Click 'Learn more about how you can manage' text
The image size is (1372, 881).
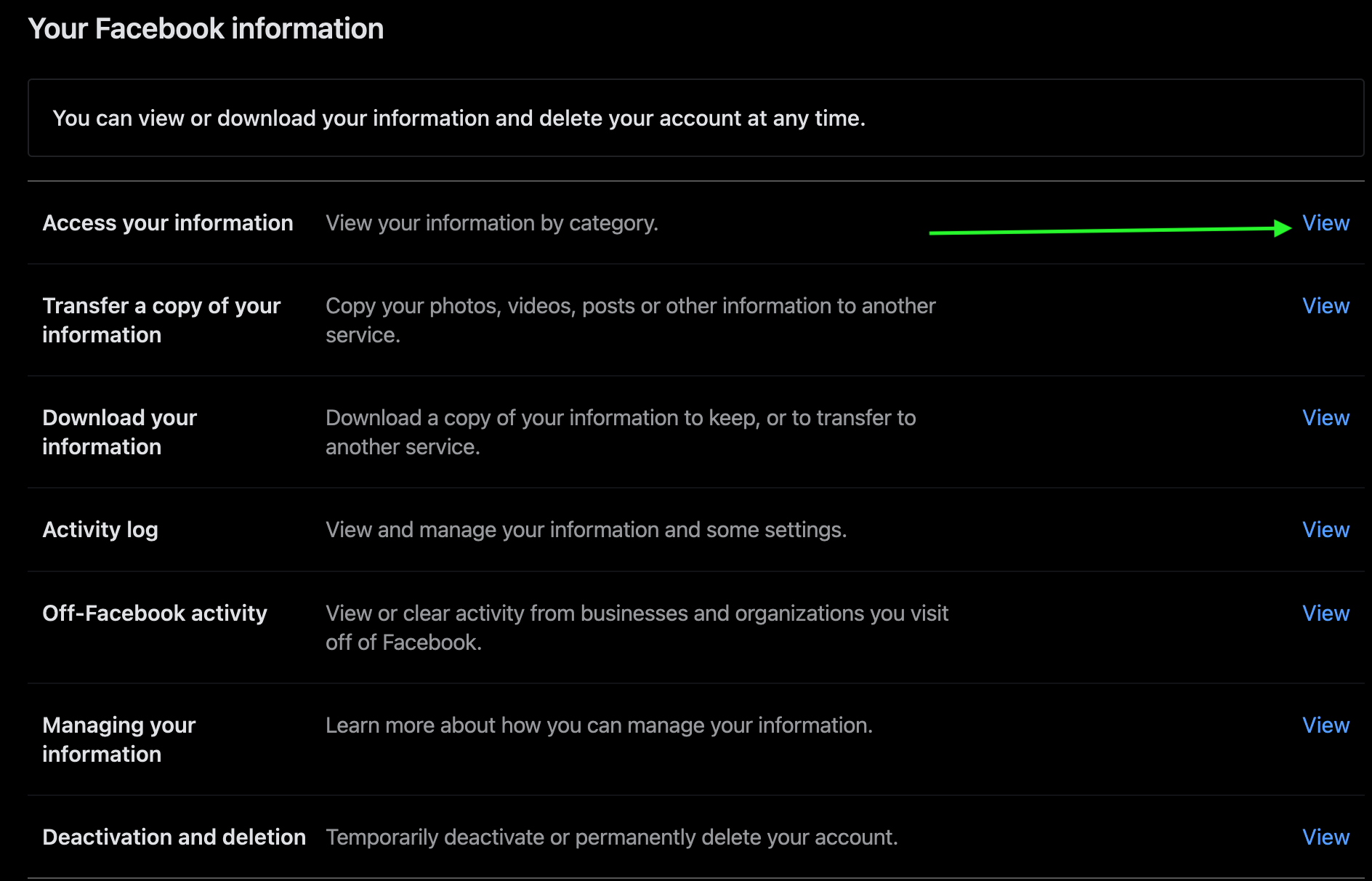(x=600, y=725)
